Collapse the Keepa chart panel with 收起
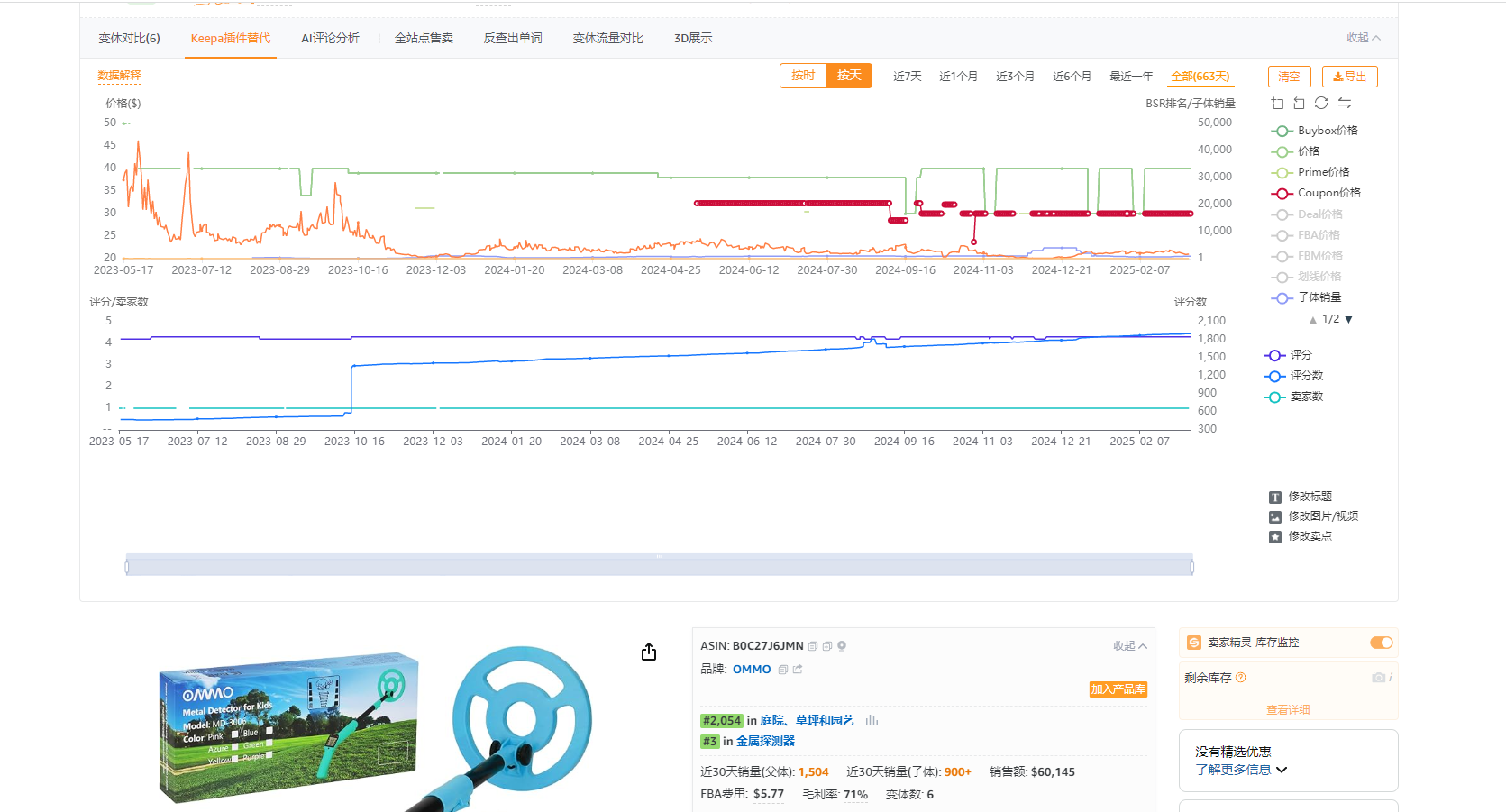1506x812 pixels. click(x=1364, y=38)
